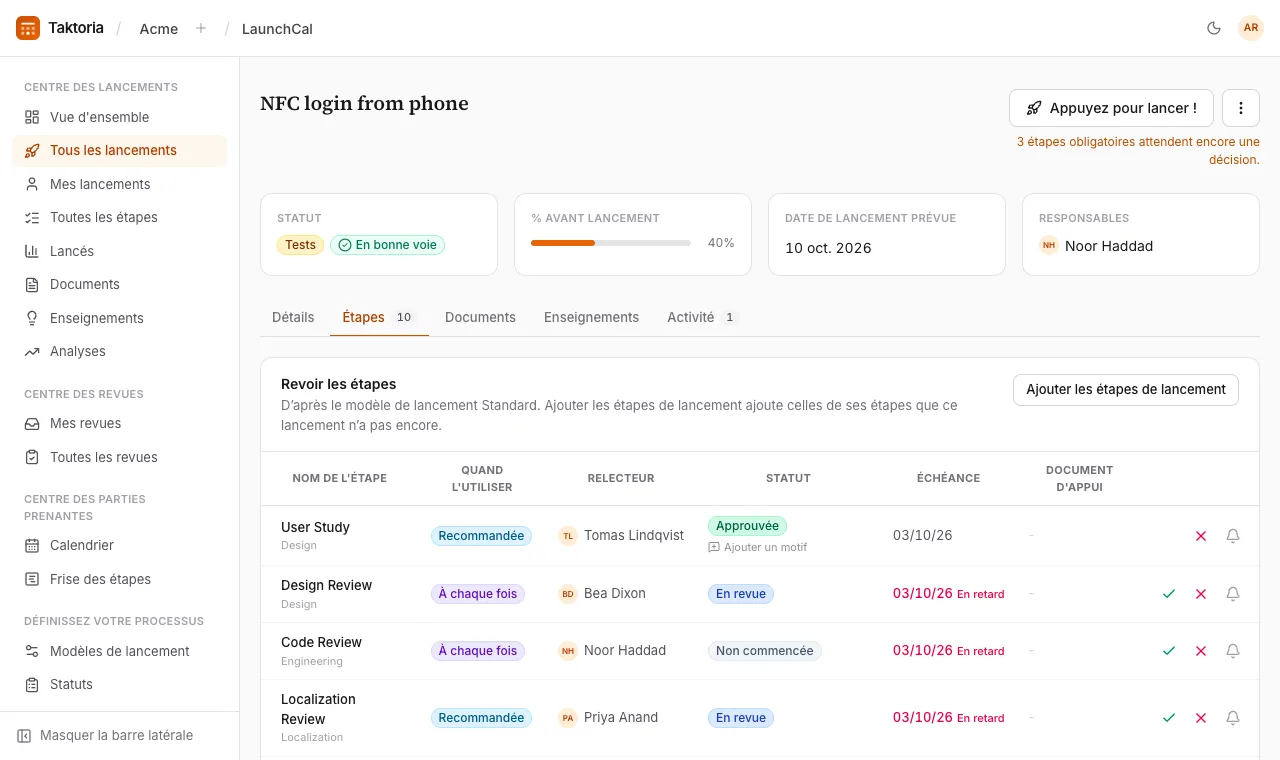This screenshot has width=1280, height=760.
Task: Open the Enseignements tab
Action: [x=591, y=317]
